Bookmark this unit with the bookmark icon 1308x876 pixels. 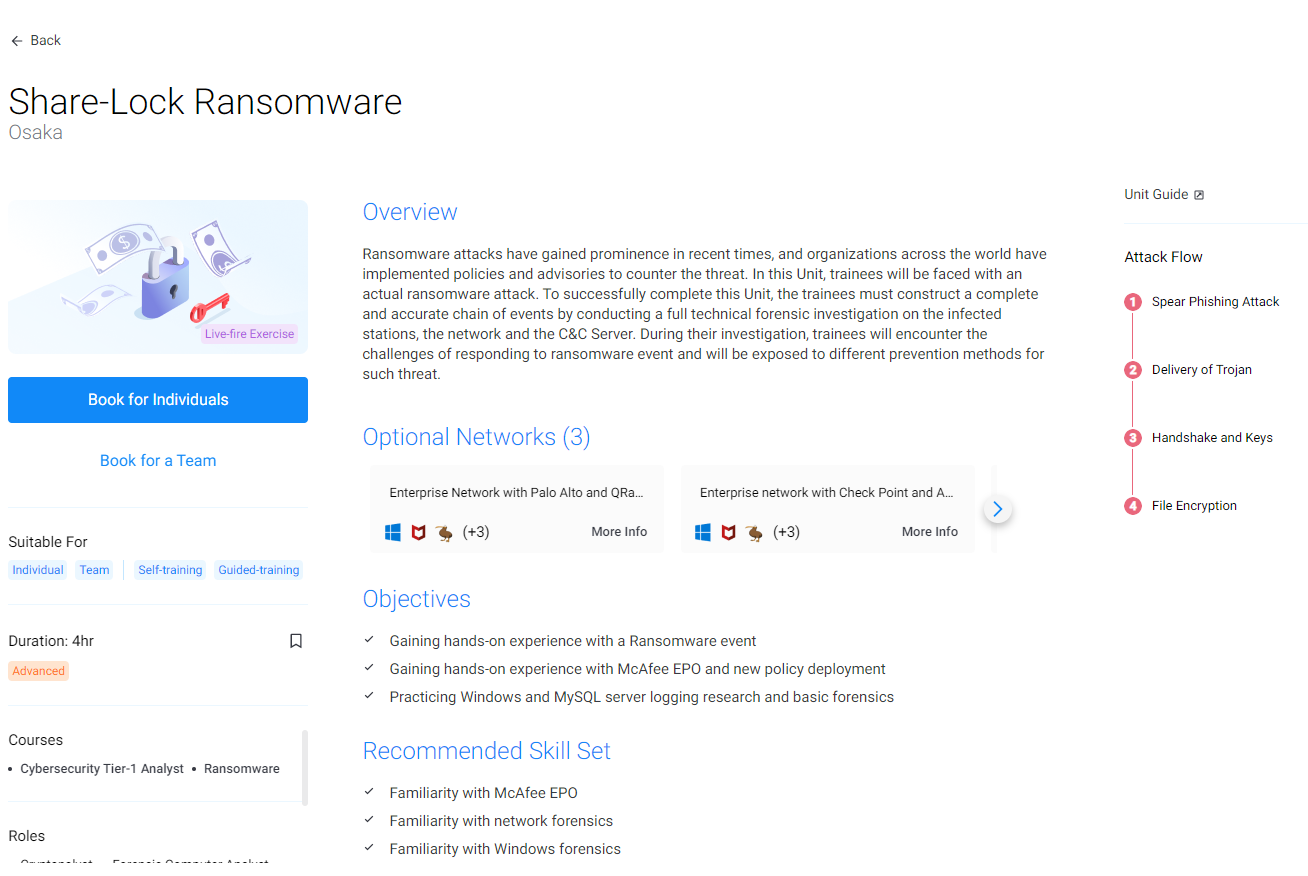tap(296, 641)
